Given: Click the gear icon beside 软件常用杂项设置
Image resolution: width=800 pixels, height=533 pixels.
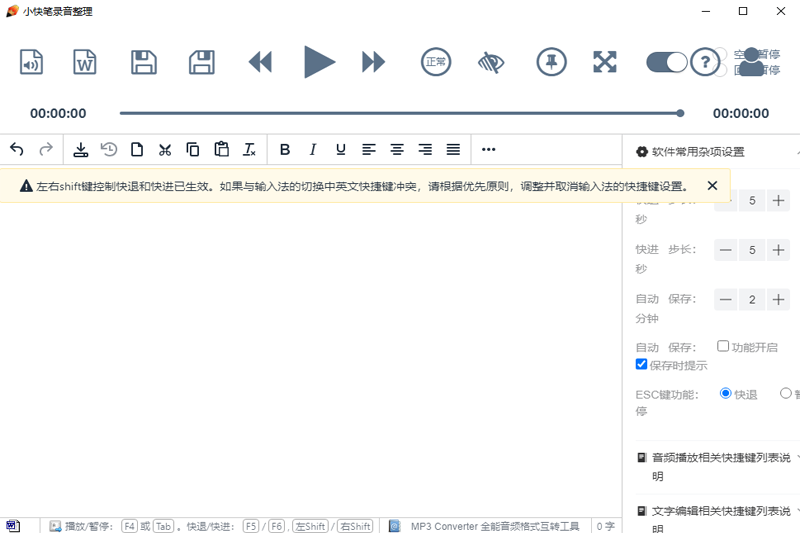Looking at the screenshot, I should click(641, 151).
